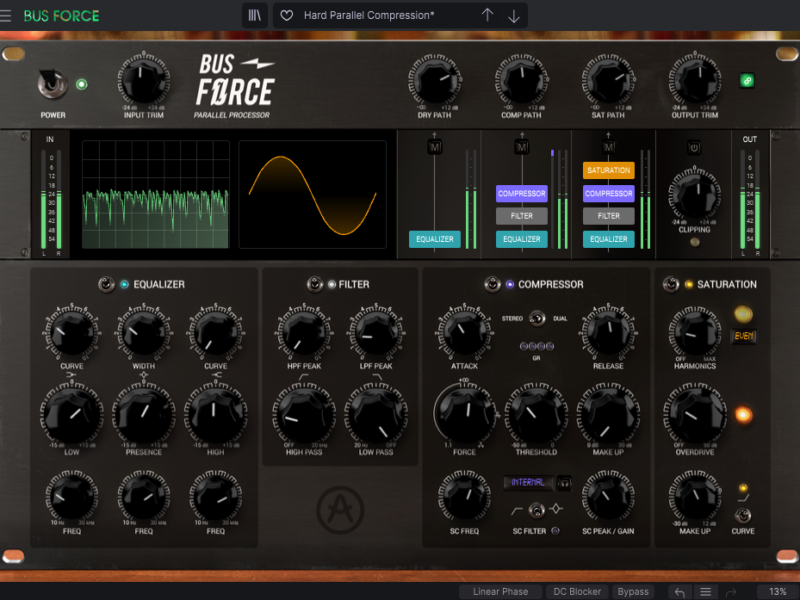Favorite the preset with the heart icon

pyautogui.click(x=287, y=15)
